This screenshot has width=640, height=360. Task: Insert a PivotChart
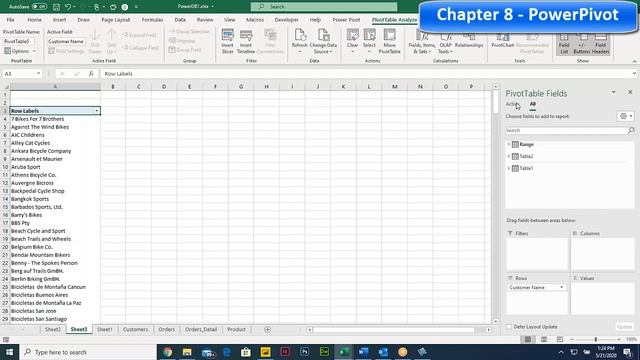click(x=502, y=41)
